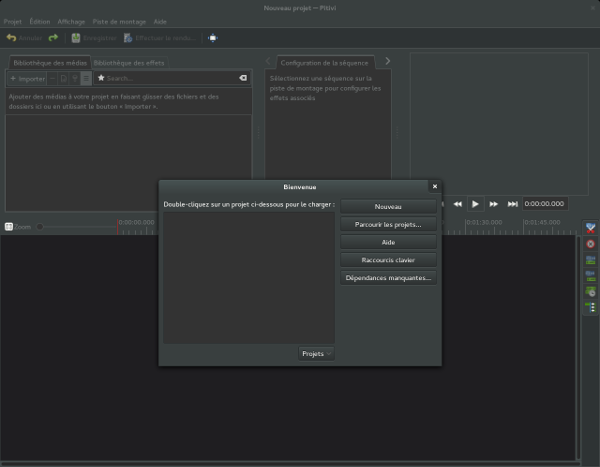Click the Nouveau button

coord(388,206)
